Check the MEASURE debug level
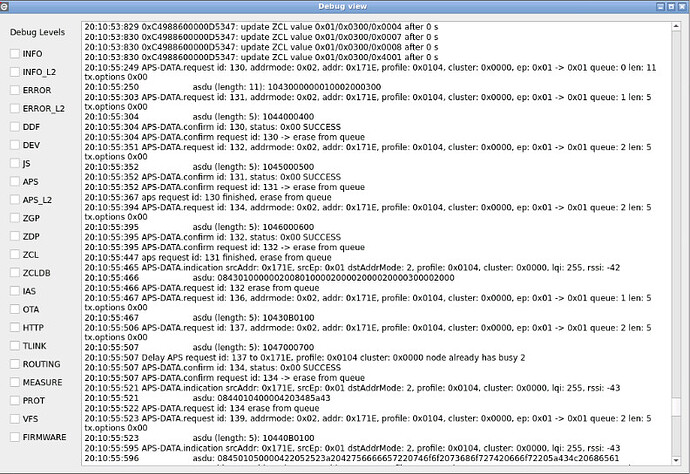Image resolution: width=690 pixels, height=474 pixels. coord(15,382)
